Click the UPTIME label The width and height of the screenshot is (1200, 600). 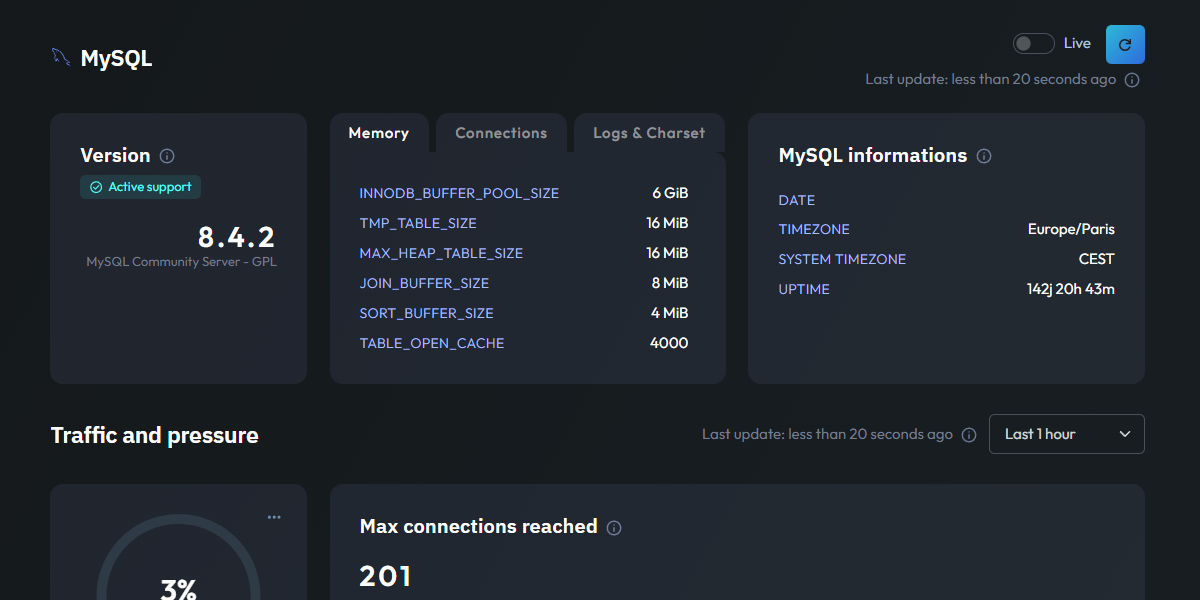click(804, 289)
